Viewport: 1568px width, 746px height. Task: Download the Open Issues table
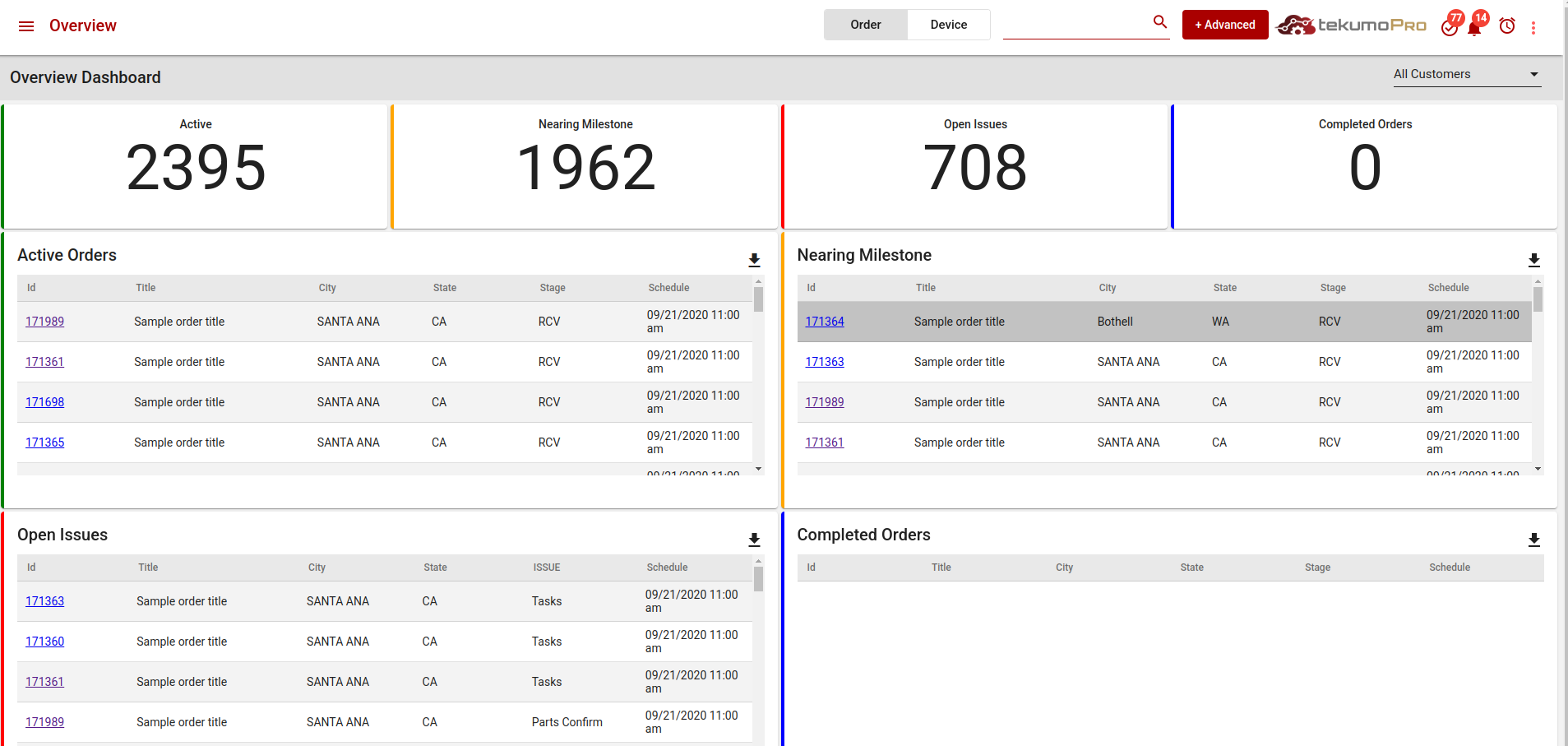(x=754, y=540)
